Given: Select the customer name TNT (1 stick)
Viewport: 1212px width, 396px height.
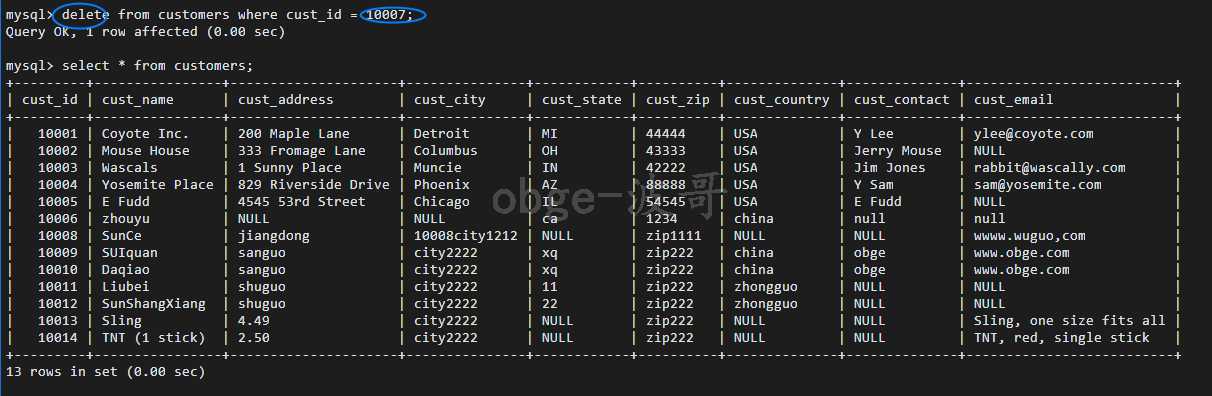Looking at the screenshot, I should point(154,338).
